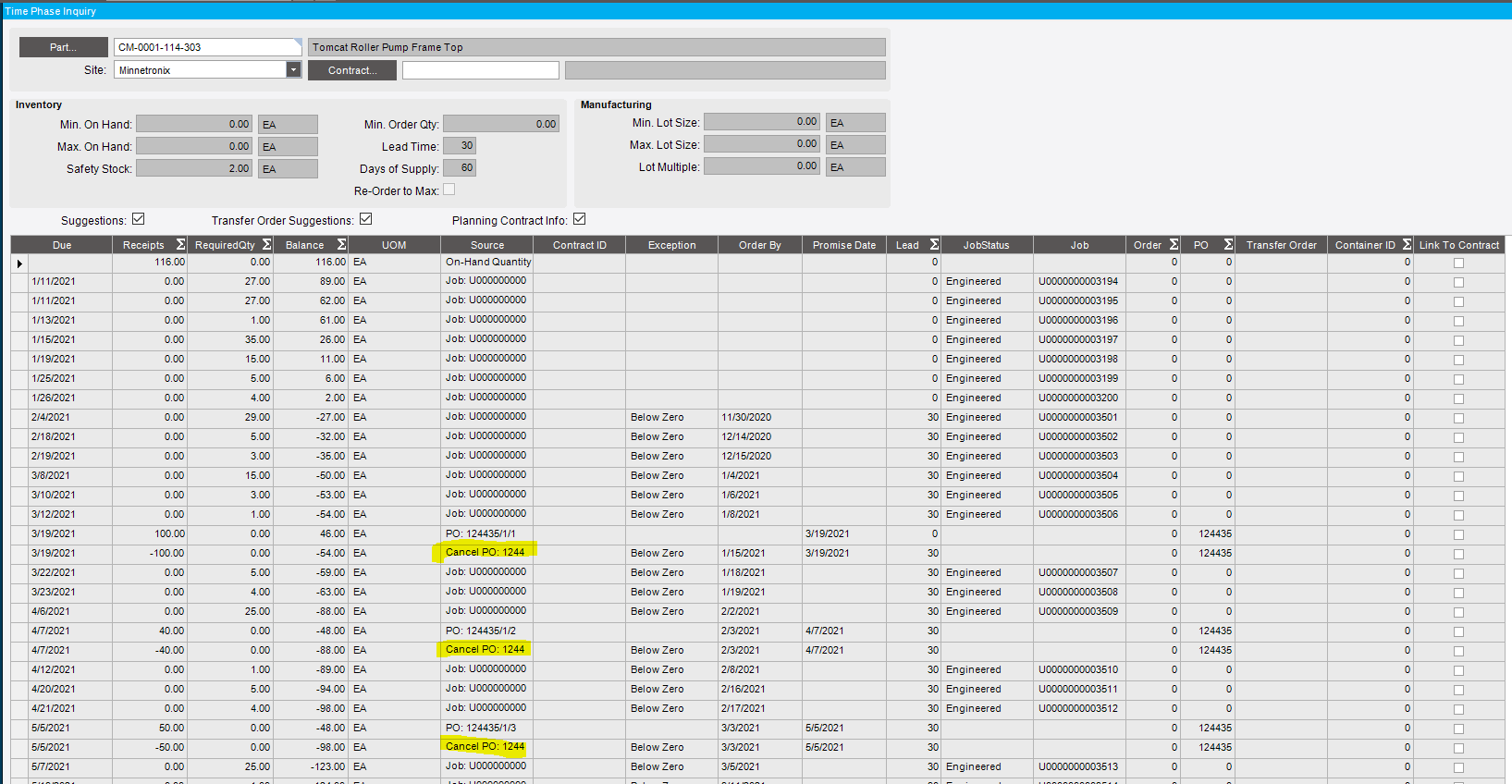
Task: Sort by the Promise Date column header
Action: (843, 245)
